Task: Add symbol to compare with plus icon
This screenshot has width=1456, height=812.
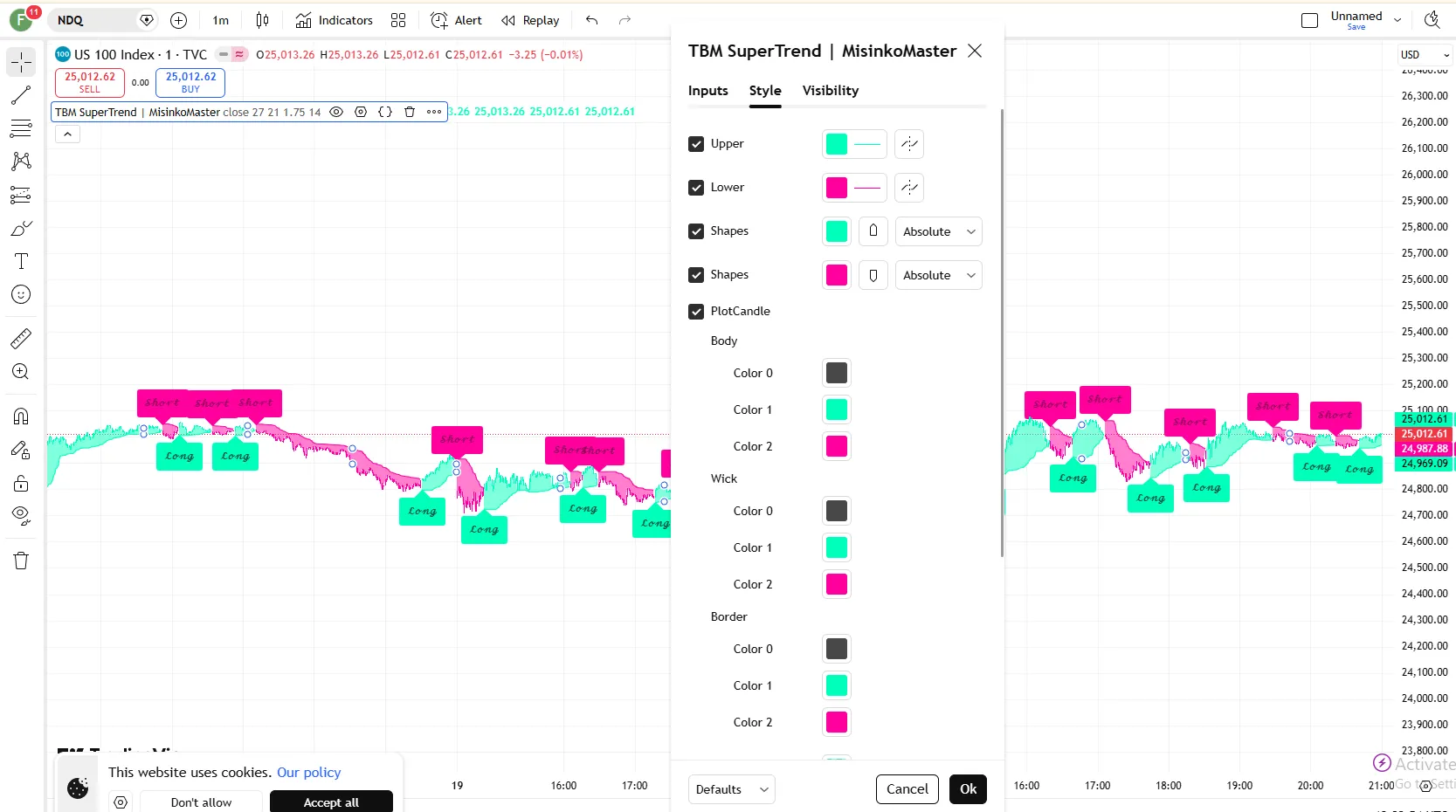Action: click(179, 20)
